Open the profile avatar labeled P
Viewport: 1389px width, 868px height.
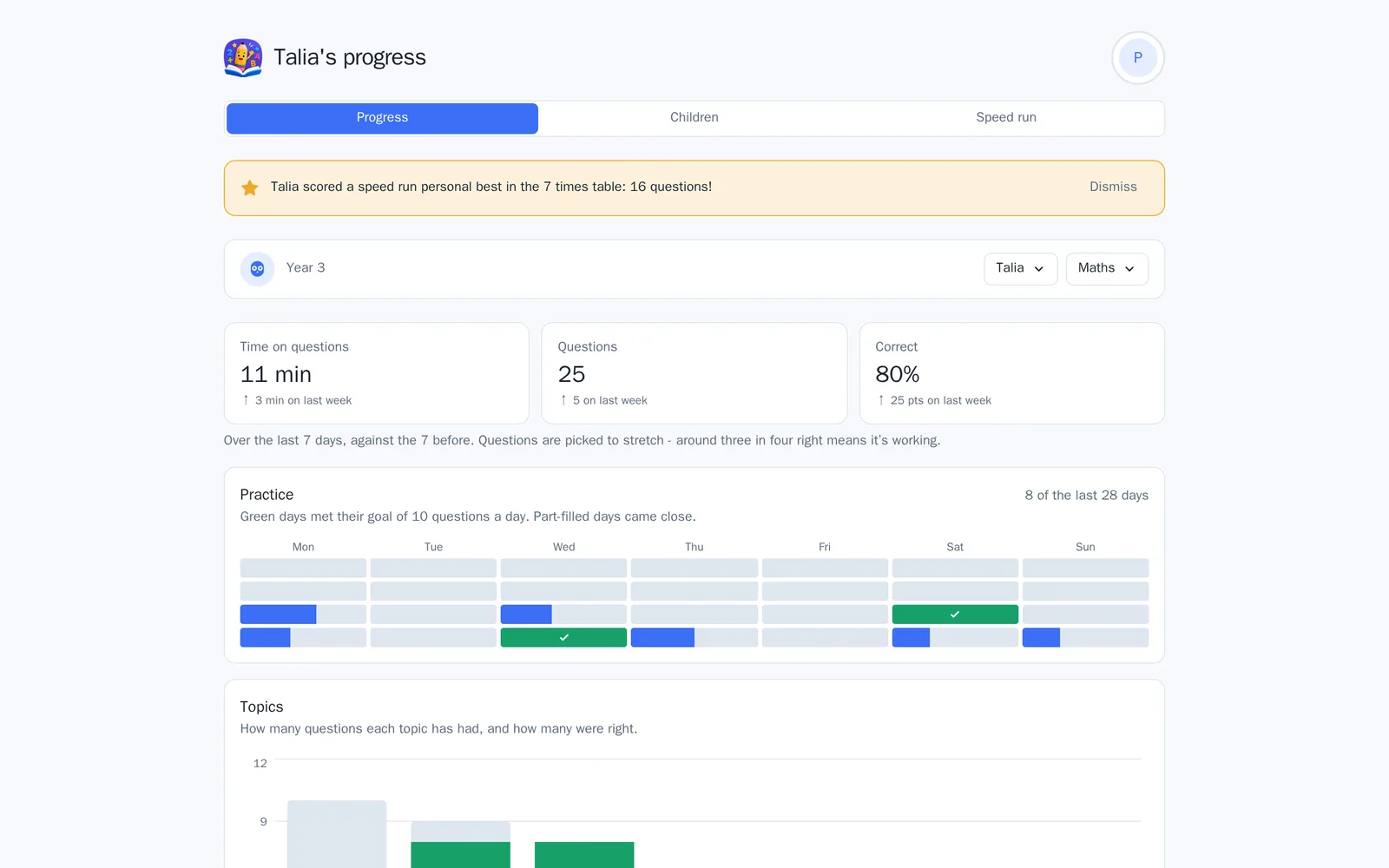[x=1137, y=57]
